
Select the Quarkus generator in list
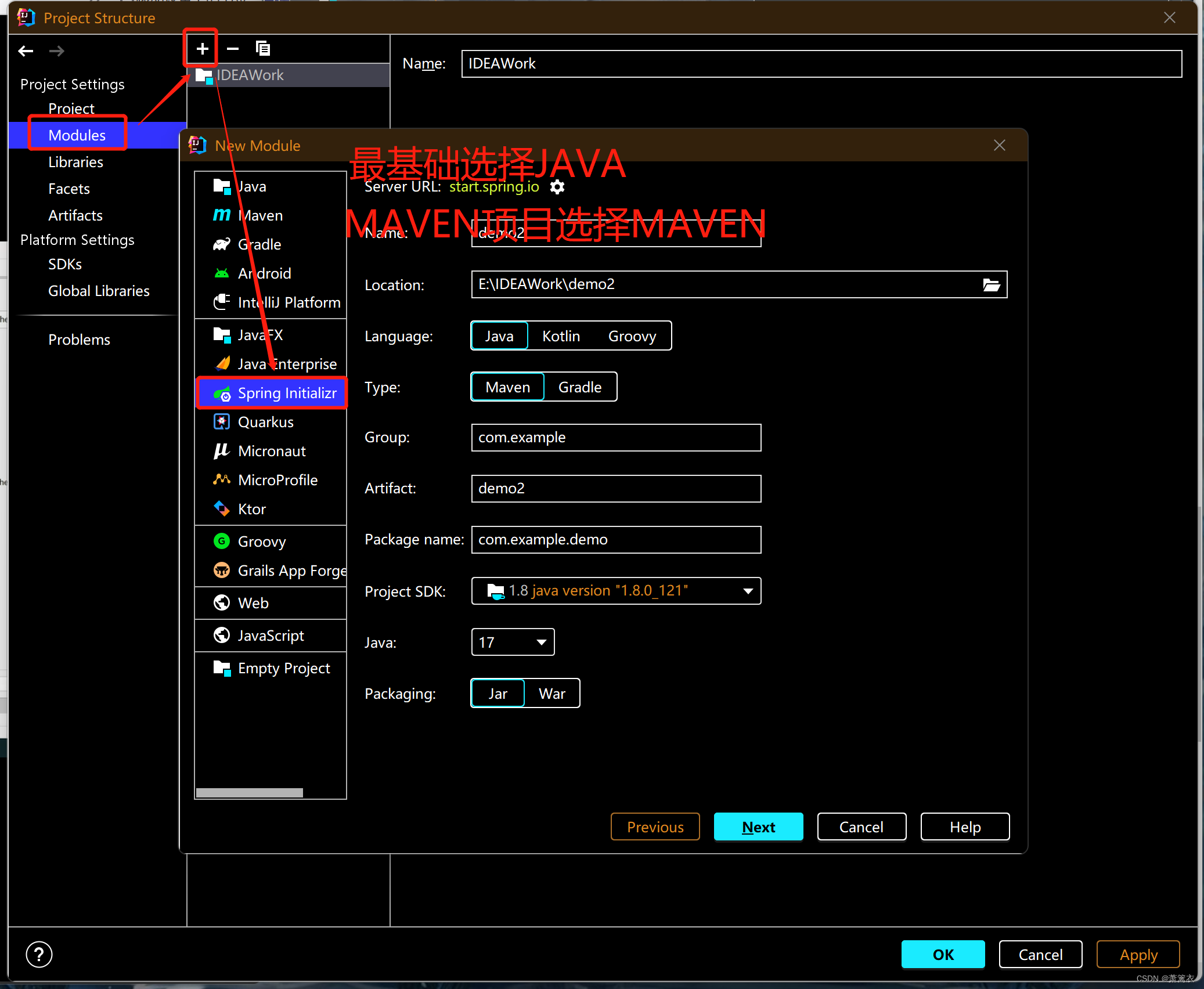pyautogui.click(x=266, y=422)
